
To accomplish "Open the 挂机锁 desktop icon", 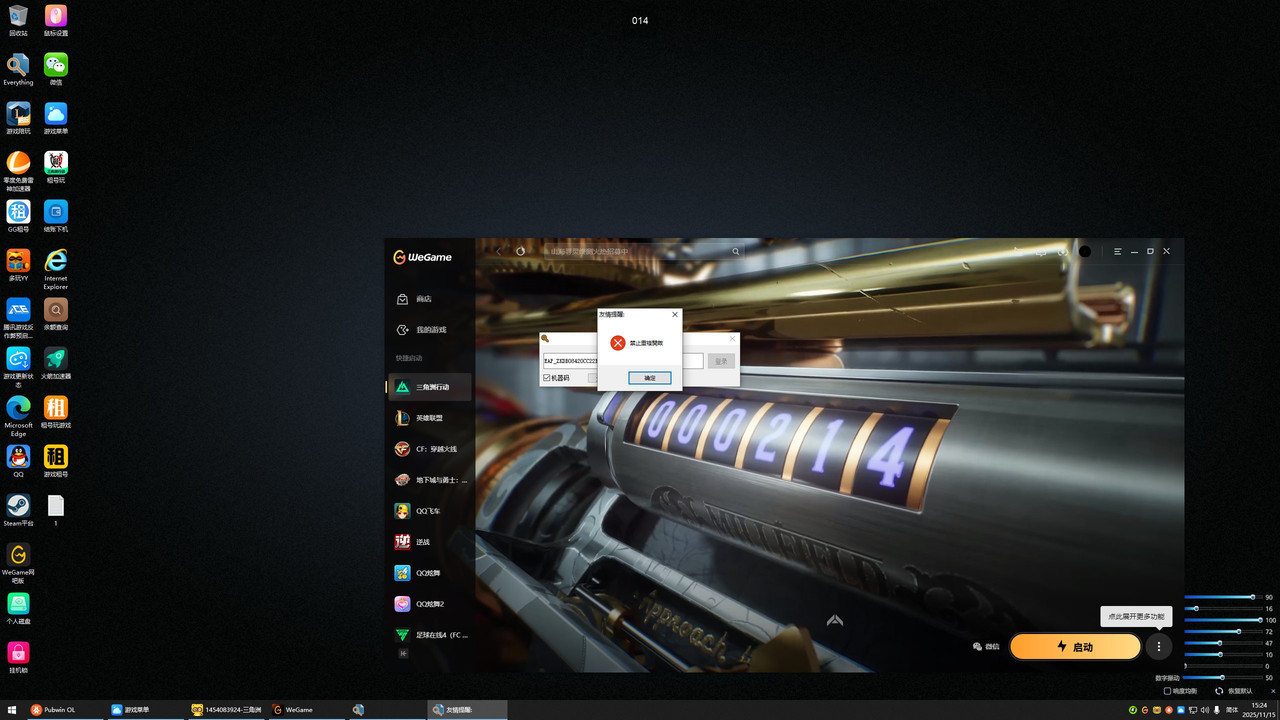I will [18, 657].
